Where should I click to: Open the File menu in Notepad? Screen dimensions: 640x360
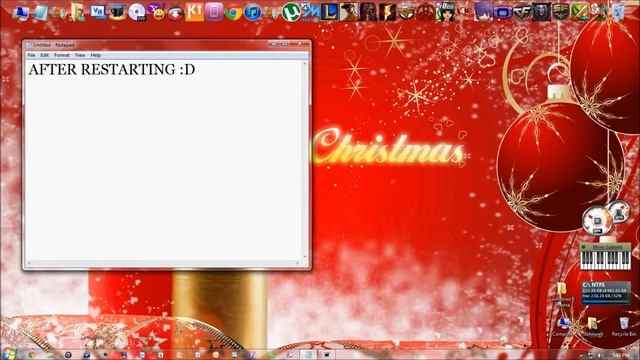point(31,55)
